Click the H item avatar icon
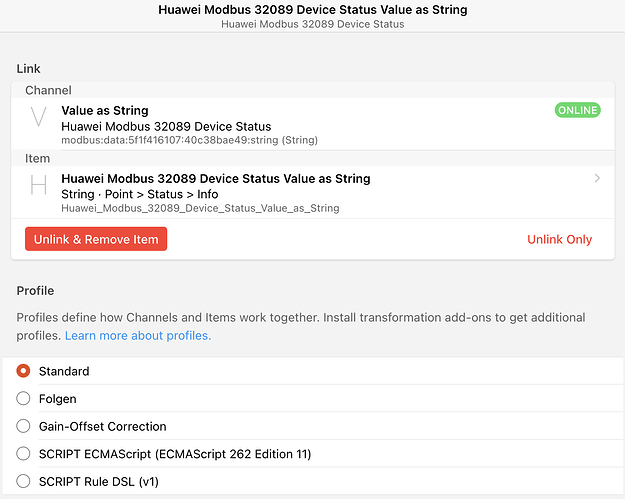 point(39,185)
